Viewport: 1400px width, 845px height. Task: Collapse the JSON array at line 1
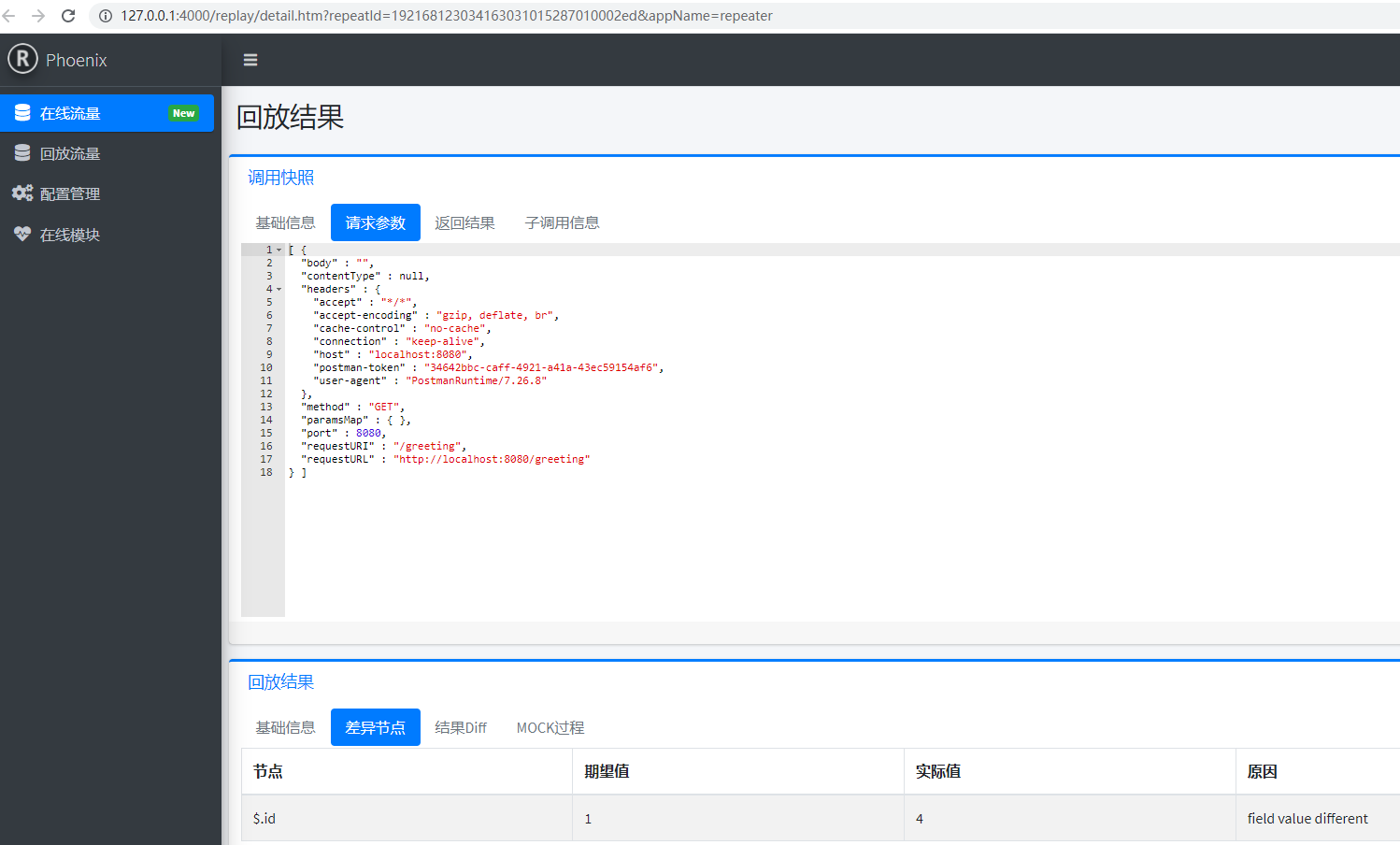tap(279, 249)
